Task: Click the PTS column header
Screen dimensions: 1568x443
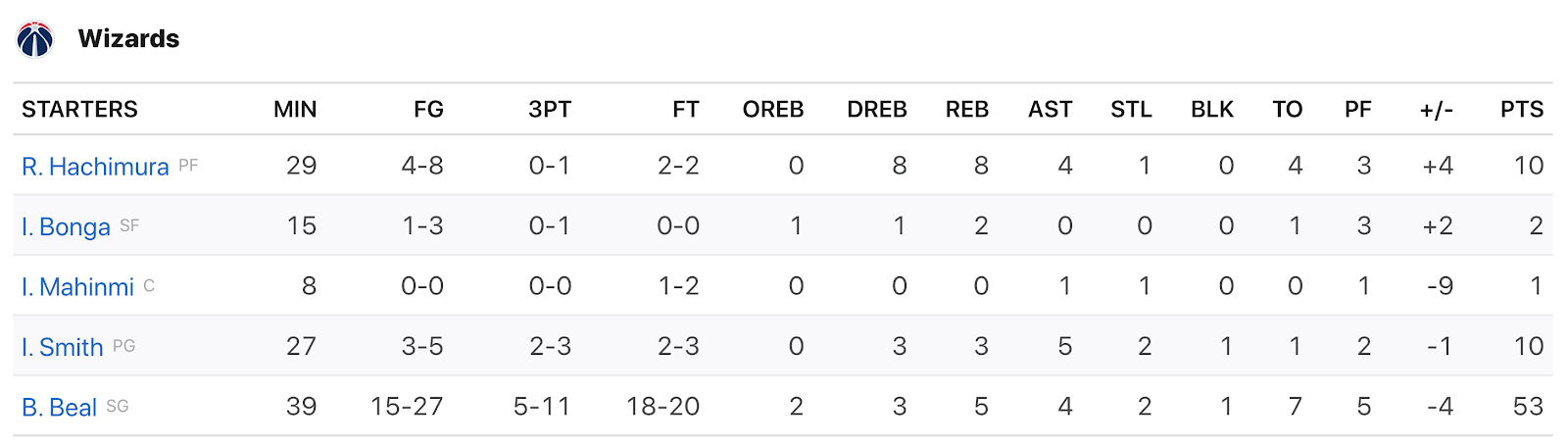Action: 1522,109
